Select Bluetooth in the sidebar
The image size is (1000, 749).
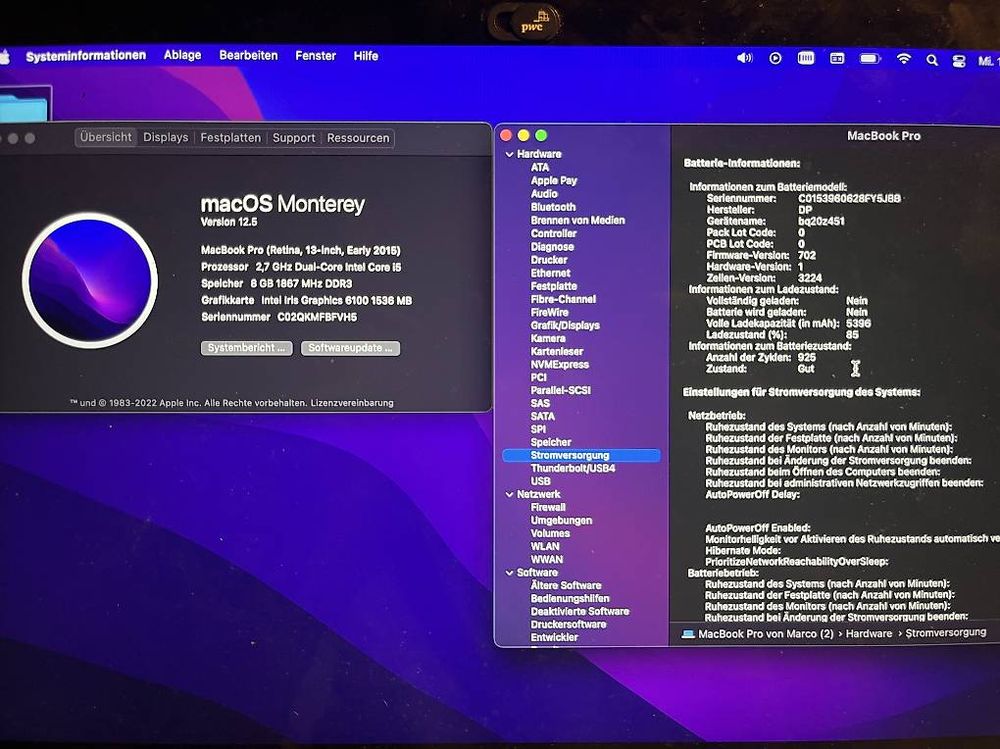pos(553,207)
